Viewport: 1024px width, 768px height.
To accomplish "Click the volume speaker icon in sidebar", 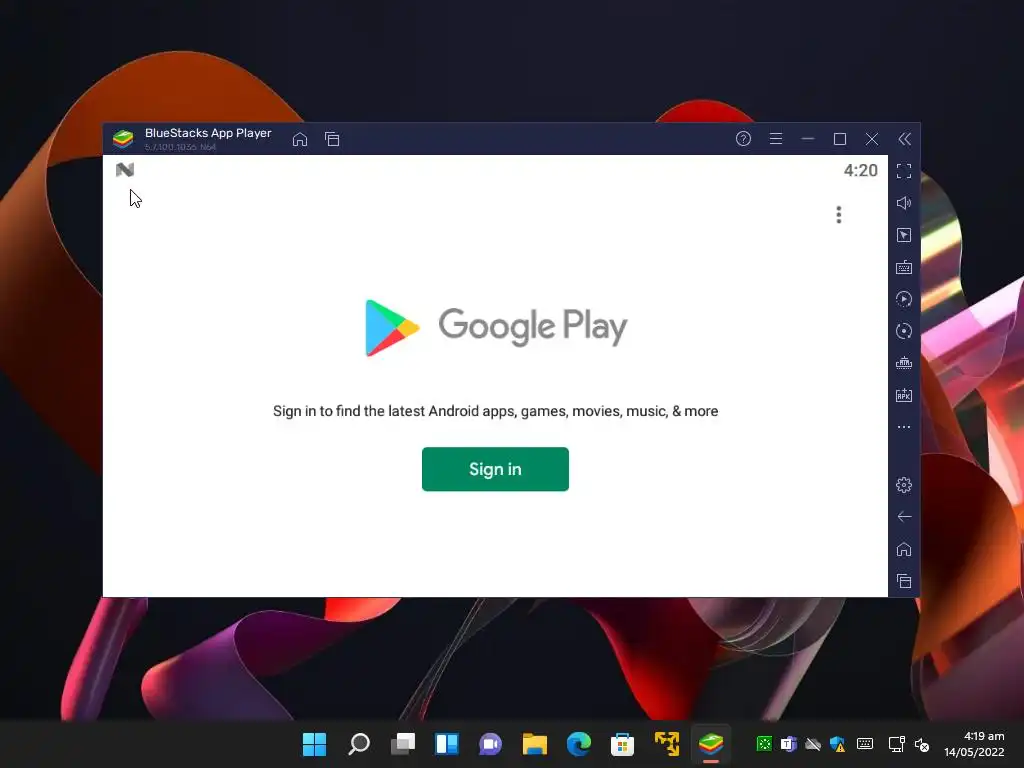I will 904,203.
